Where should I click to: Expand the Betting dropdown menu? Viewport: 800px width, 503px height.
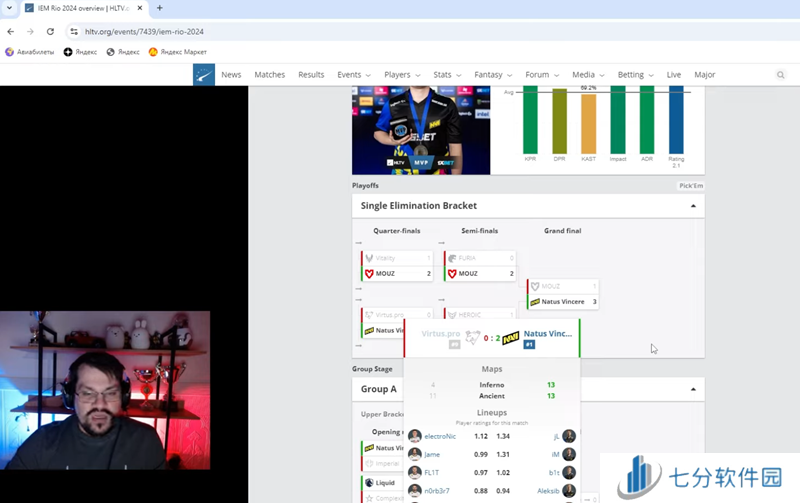635,74
